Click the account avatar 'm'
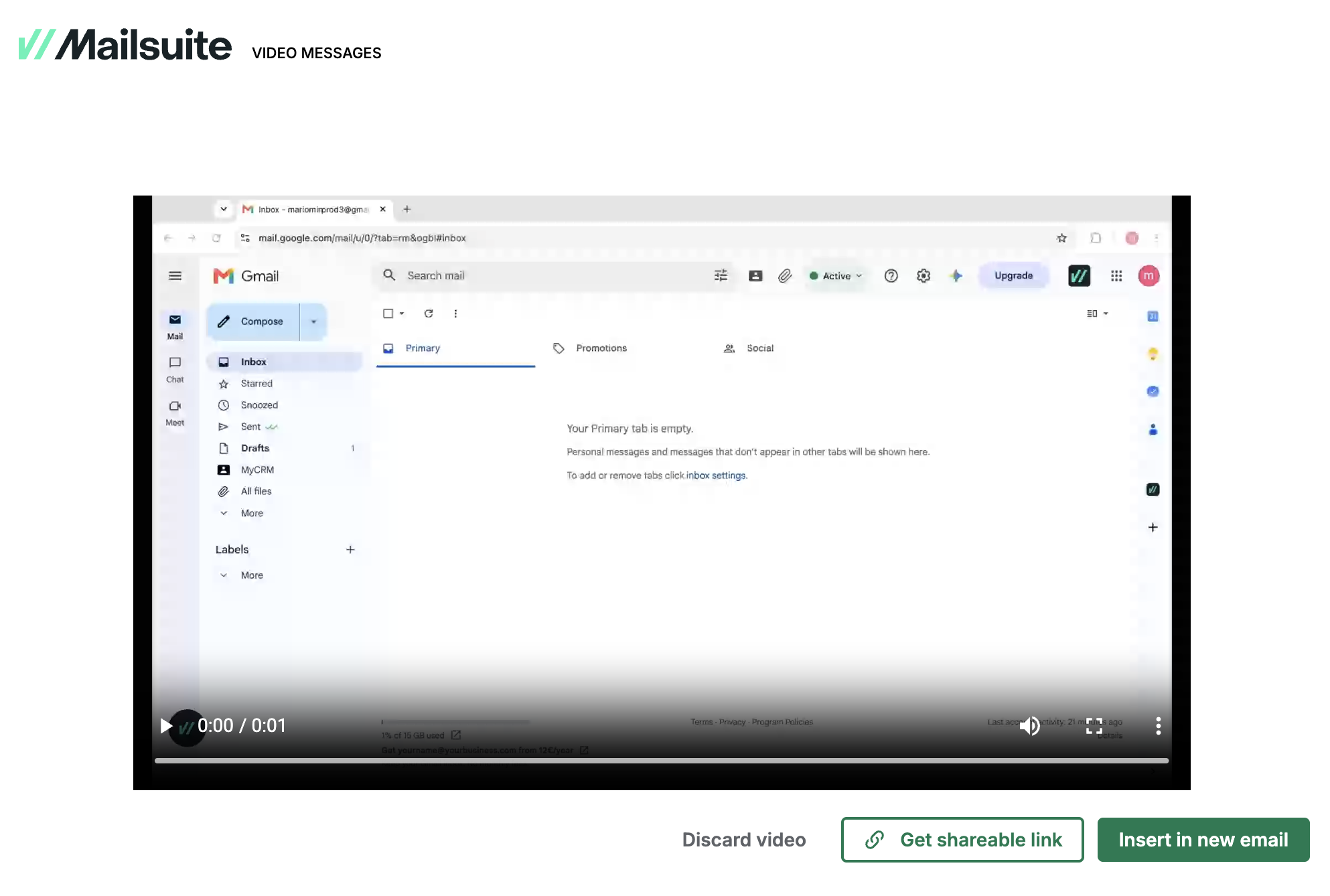 click(x=1149, y=276)
